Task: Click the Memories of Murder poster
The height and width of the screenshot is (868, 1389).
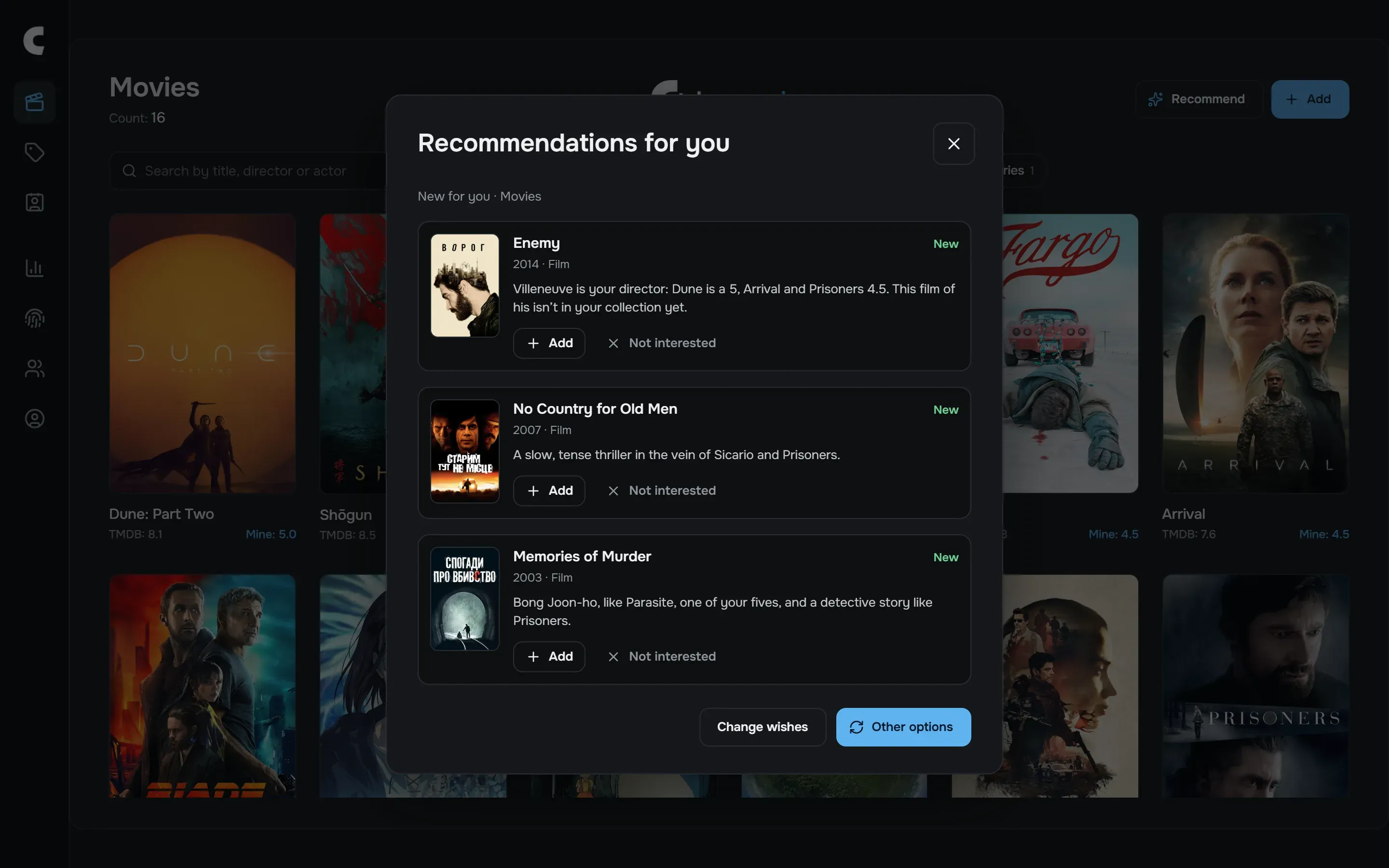Action: [464, 599]
